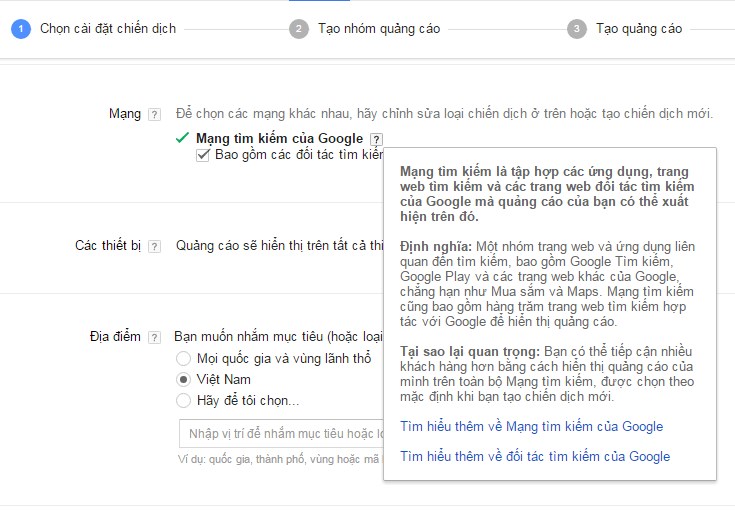The height and width of the screenshot is (520, 735).
Task: Choose Hãy để tôi chọn... radio option
Action: click(183, 400)
